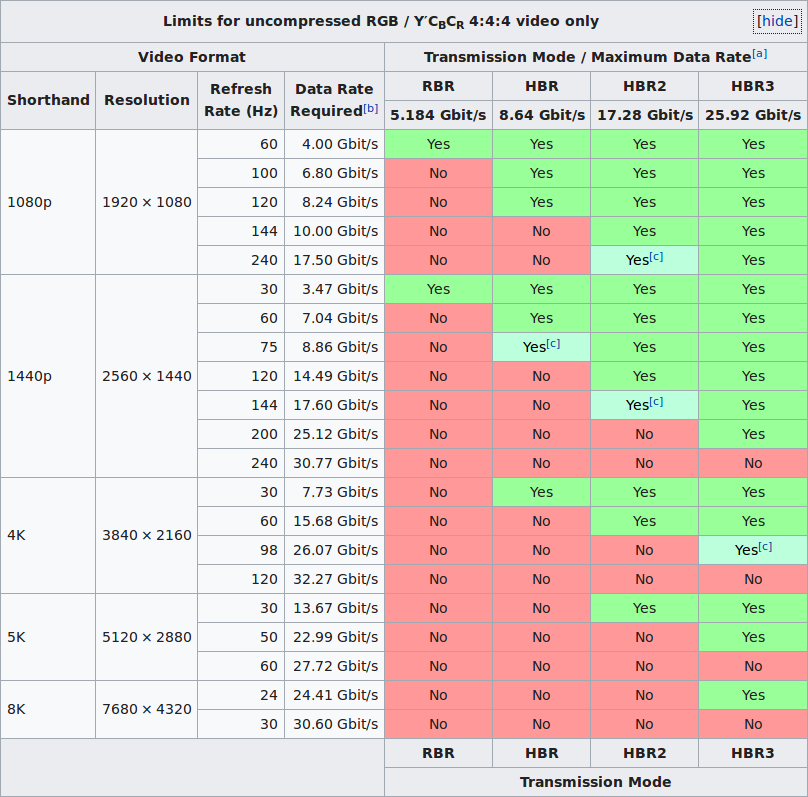Click the 5.184 Gbit/s header cell
This screenshot has height=797, width=808.
coord(438,115)
